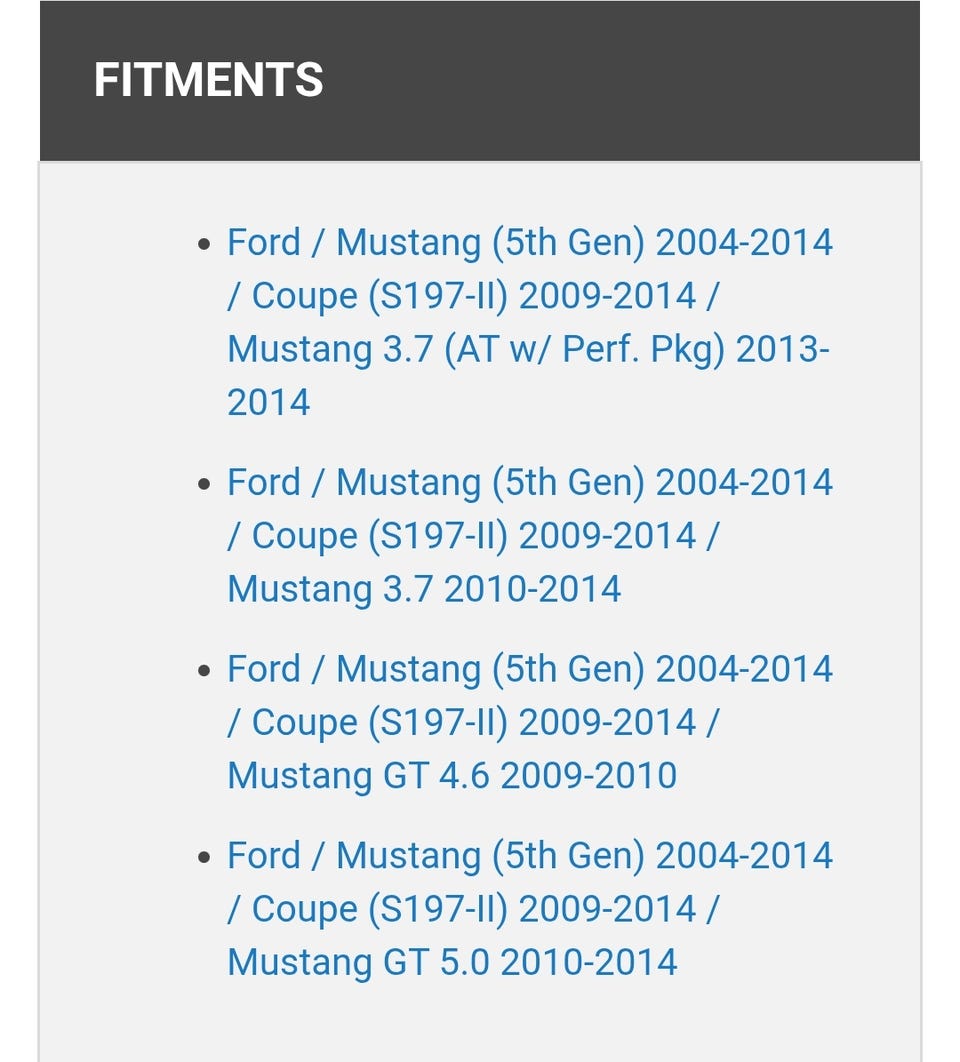
Task: Follow the Mustang GT 4.6 2009-2010 link
Action: coord(452,775)
